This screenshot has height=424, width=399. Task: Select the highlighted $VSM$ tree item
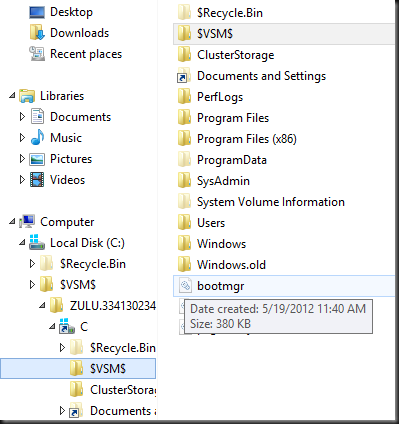pyautogui.click(x=78, y=369)
